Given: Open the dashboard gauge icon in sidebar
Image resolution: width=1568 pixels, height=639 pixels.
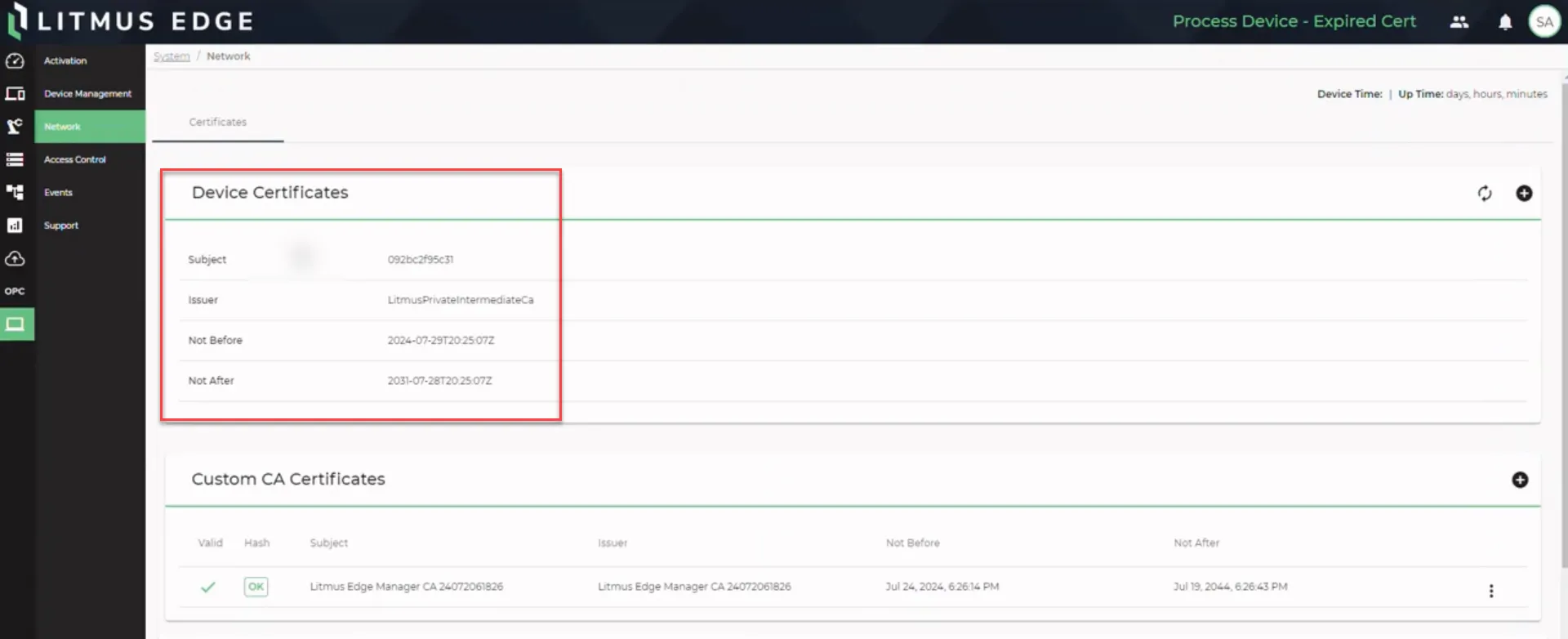Looking at the screenshot, I should pyautogui.click(x=15, y=61).
